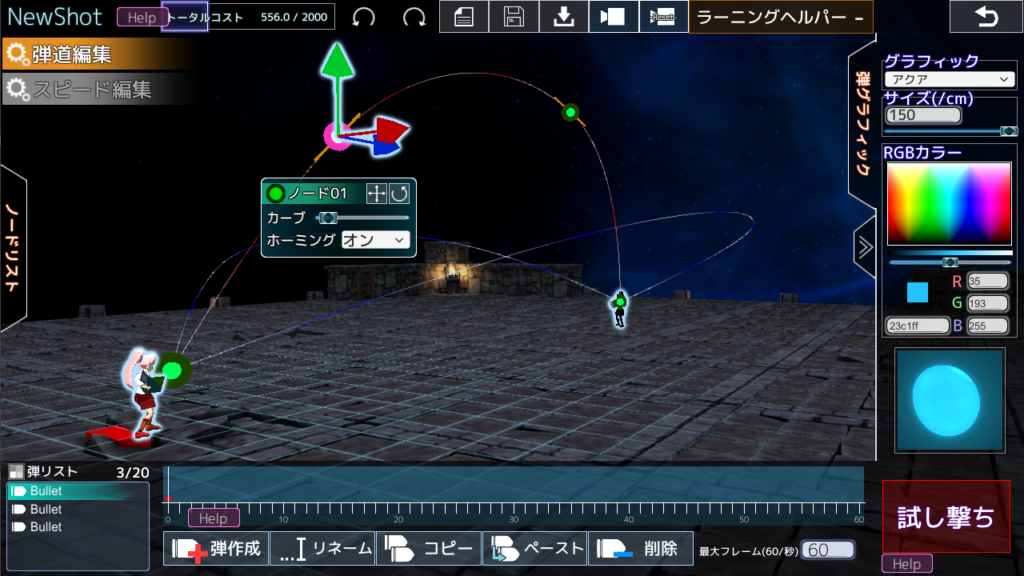Screen dimensions: 1024x576
Task: Open the ノードリスト side tab
Action: 13,247
